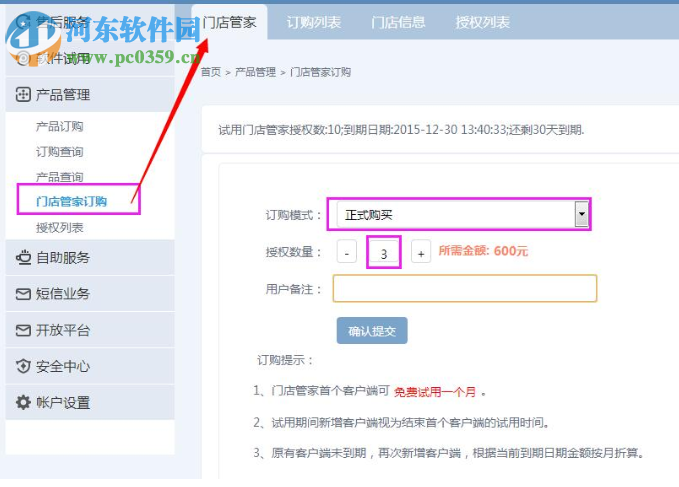This screenshot has height=487, width=679.
Task: Click the 开放平台 envelope icon
Action: coord(23,331)
